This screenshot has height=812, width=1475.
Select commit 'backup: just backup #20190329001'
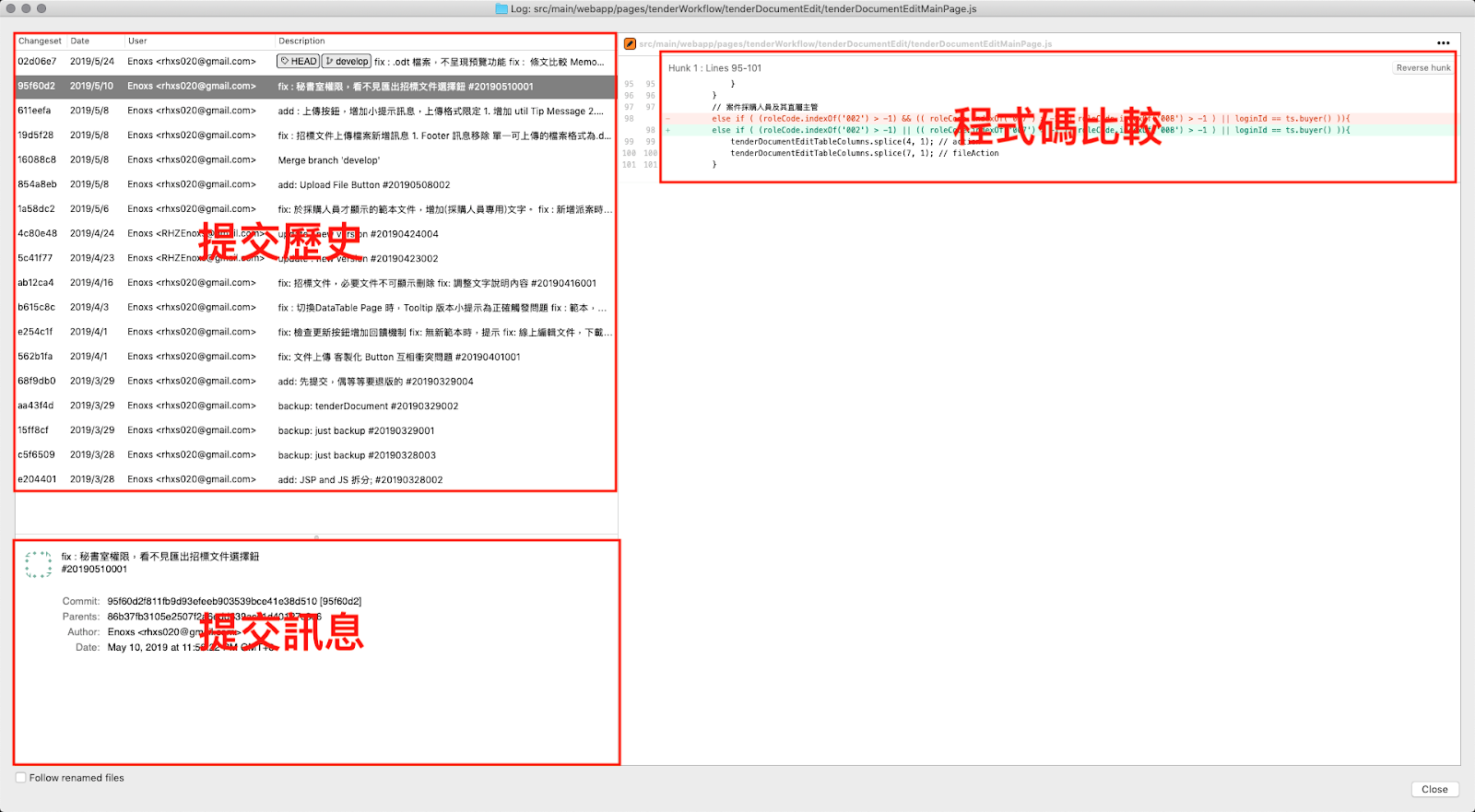click(315, 430)
